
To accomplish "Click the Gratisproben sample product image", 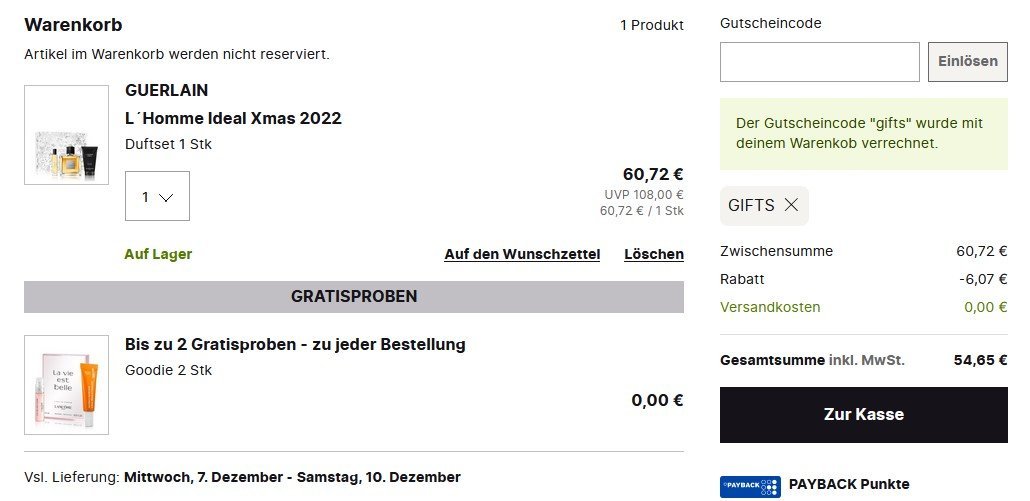I will pos(66,385).
